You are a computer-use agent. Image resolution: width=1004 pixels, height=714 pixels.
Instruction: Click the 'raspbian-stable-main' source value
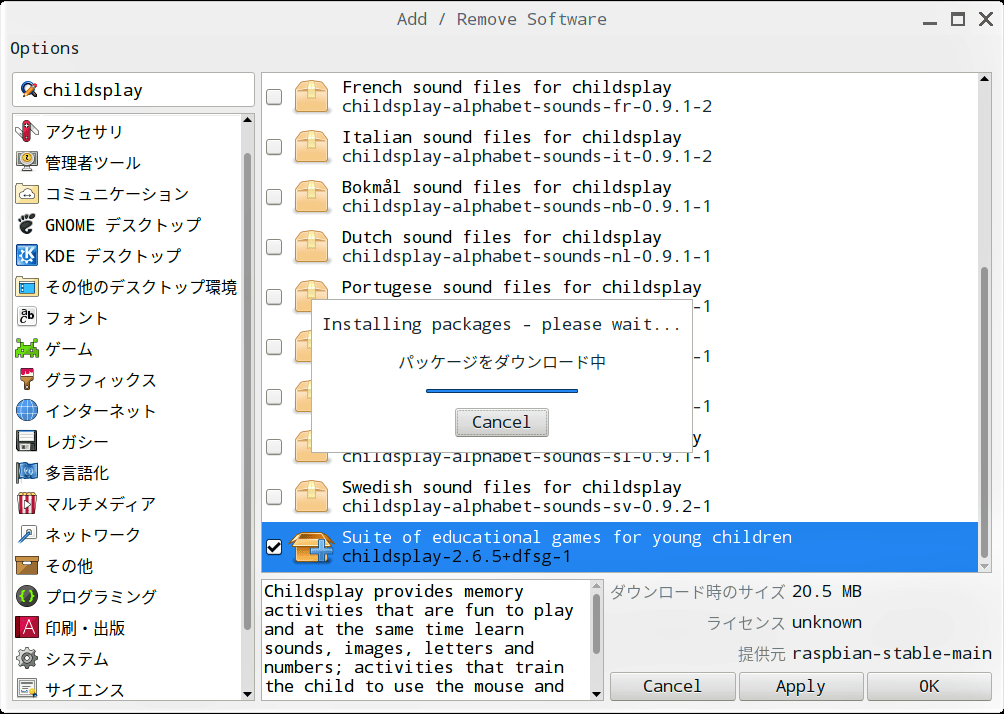tap(892, 654)
